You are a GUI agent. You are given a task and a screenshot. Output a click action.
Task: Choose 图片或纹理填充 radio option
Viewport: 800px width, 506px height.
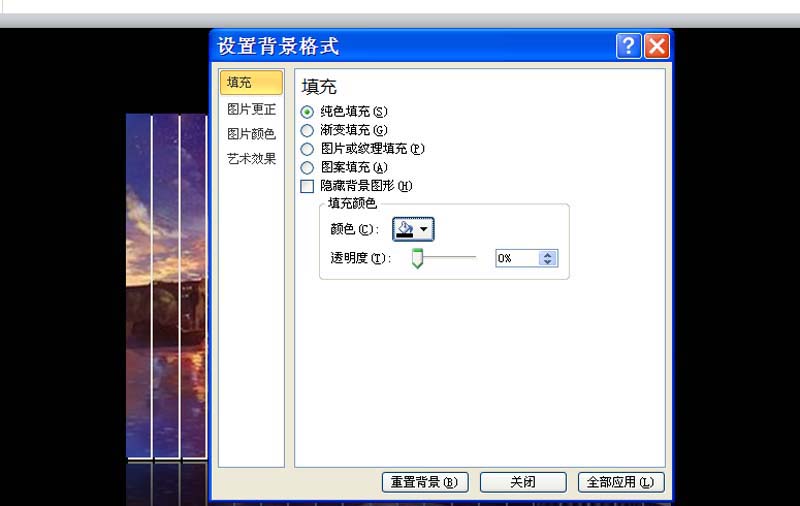307,149
